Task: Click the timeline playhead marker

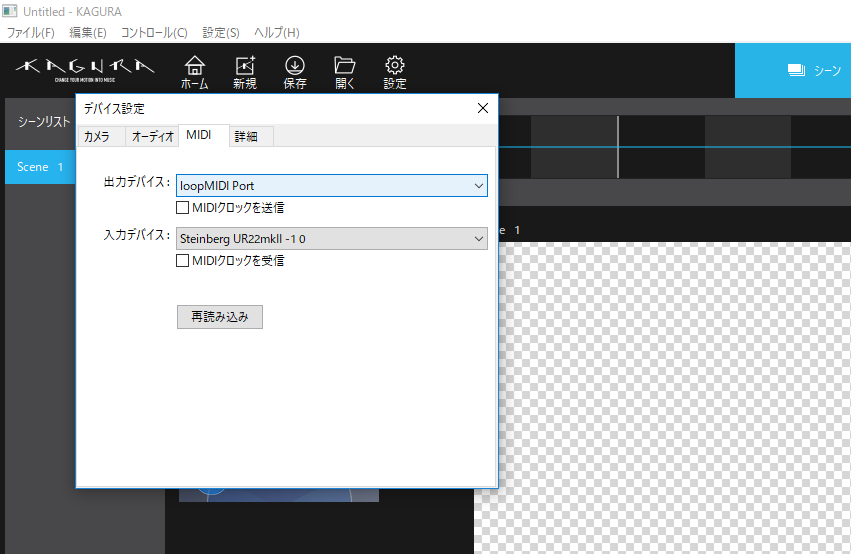Action: [x=618, y=147]
